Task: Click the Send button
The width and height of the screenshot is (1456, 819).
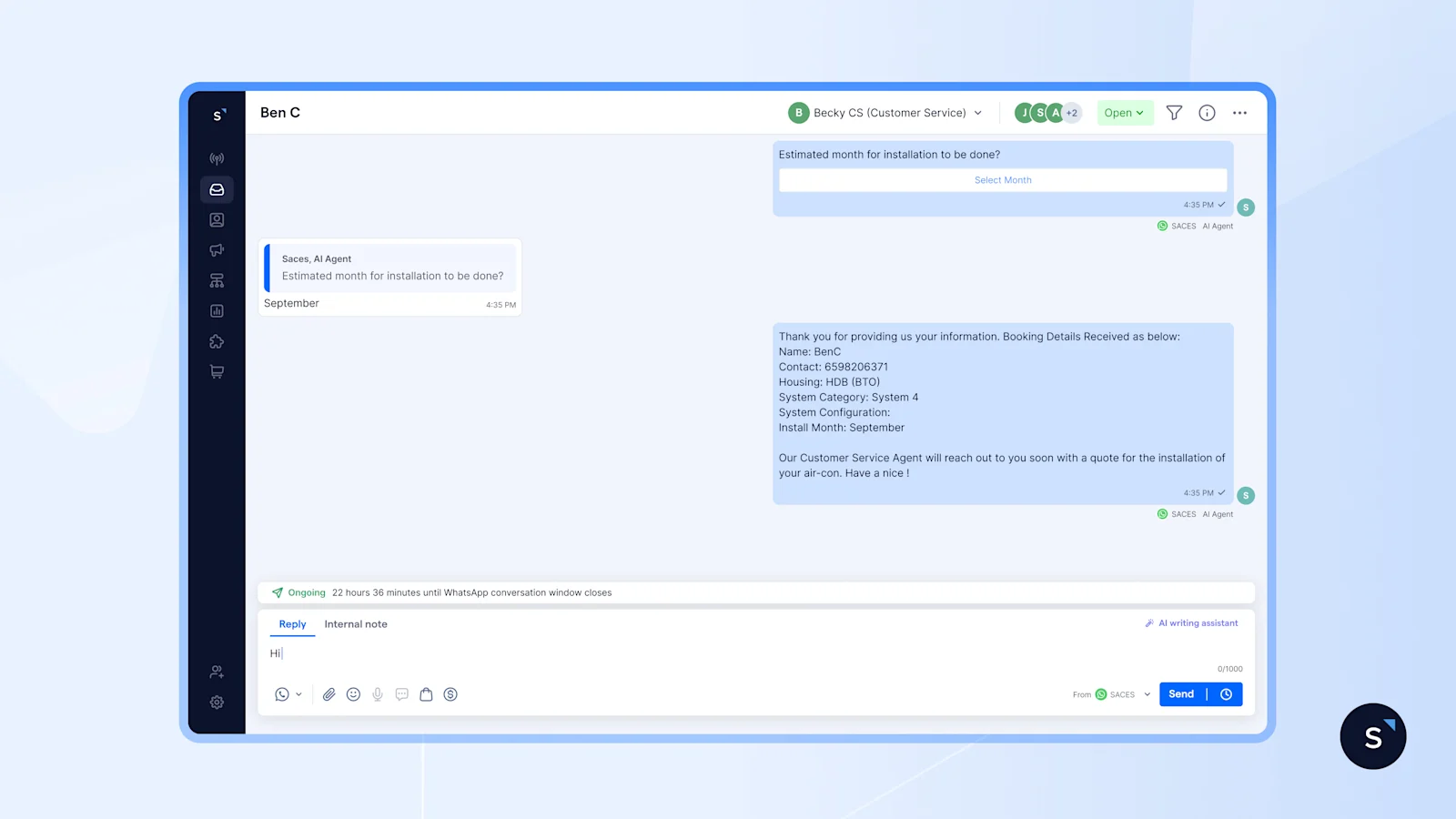Action: click(x=1181, y=694)
